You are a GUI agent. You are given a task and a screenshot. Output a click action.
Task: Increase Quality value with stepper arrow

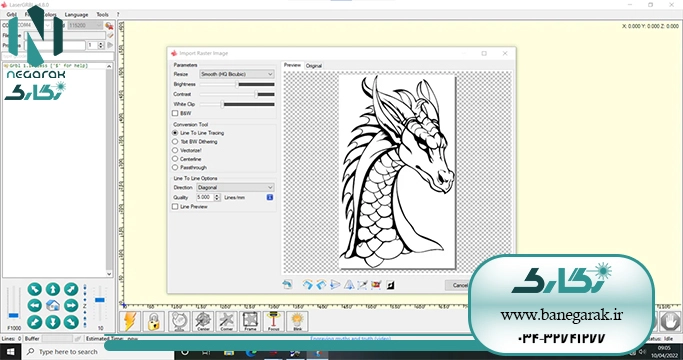click(217, 196)
